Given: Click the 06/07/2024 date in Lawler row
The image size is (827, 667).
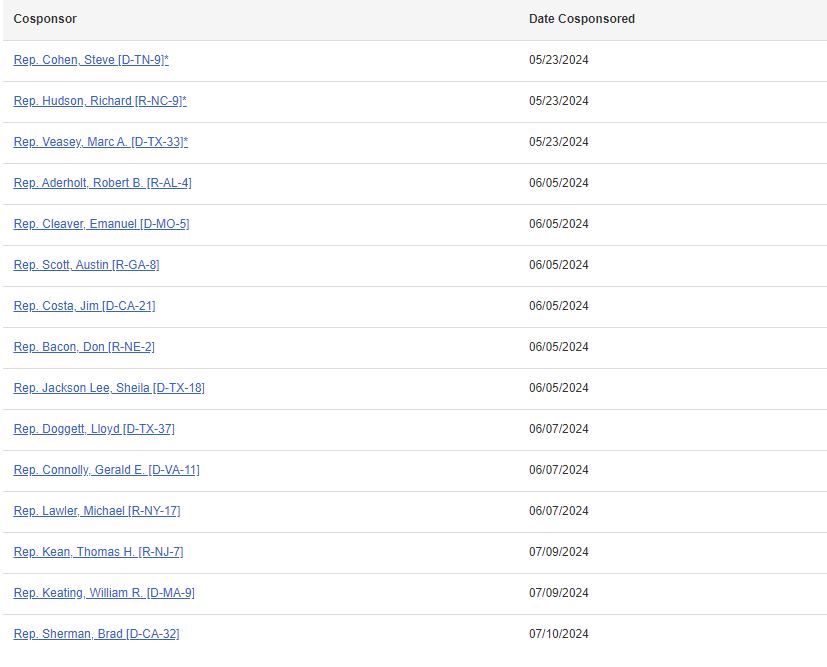Looking at the screenshot, I should point(558,511).
